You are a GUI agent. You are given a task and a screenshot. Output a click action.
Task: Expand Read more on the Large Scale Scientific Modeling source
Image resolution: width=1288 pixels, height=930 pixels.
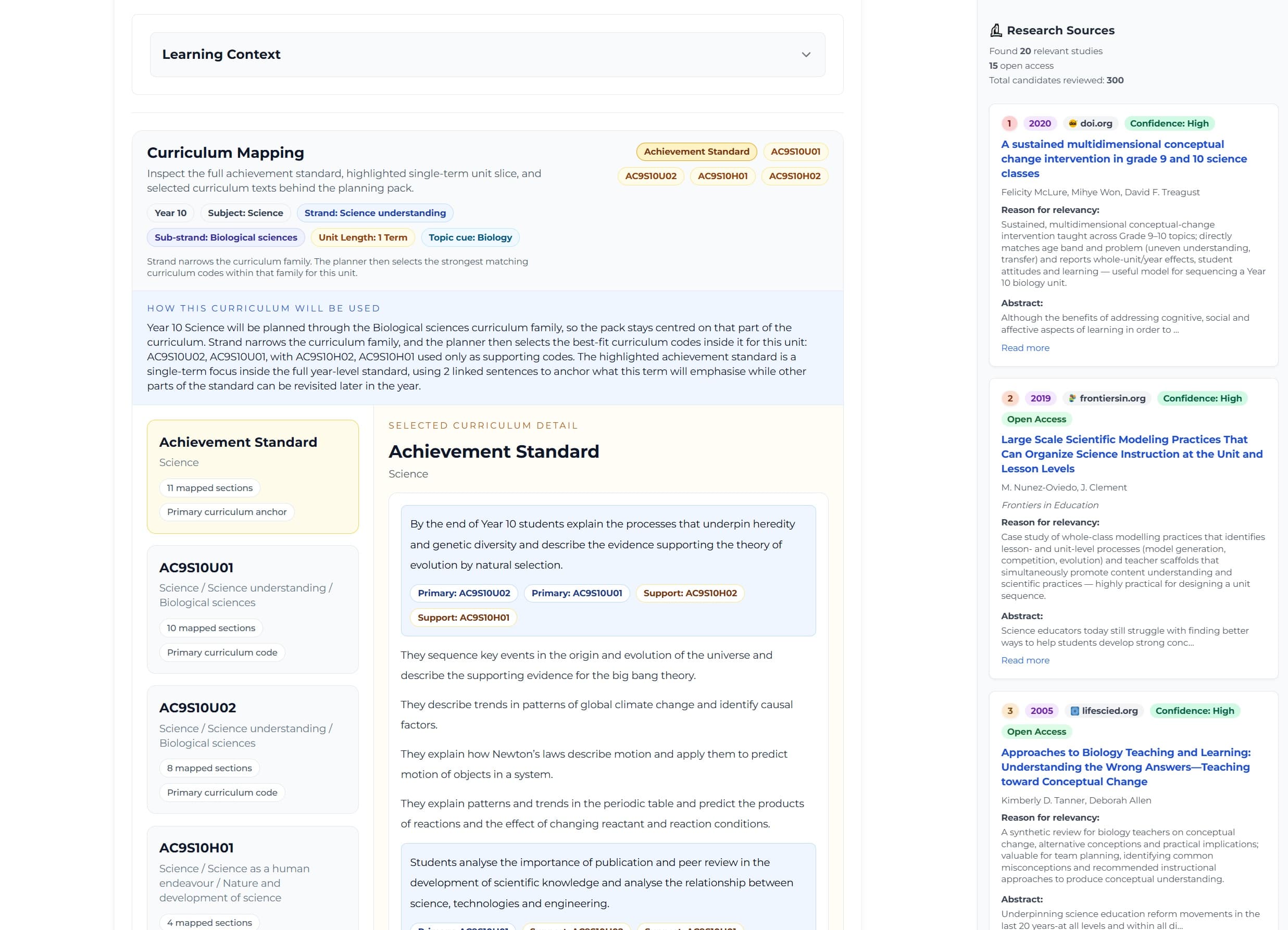pyautogui.click(x=1025, y=660)
